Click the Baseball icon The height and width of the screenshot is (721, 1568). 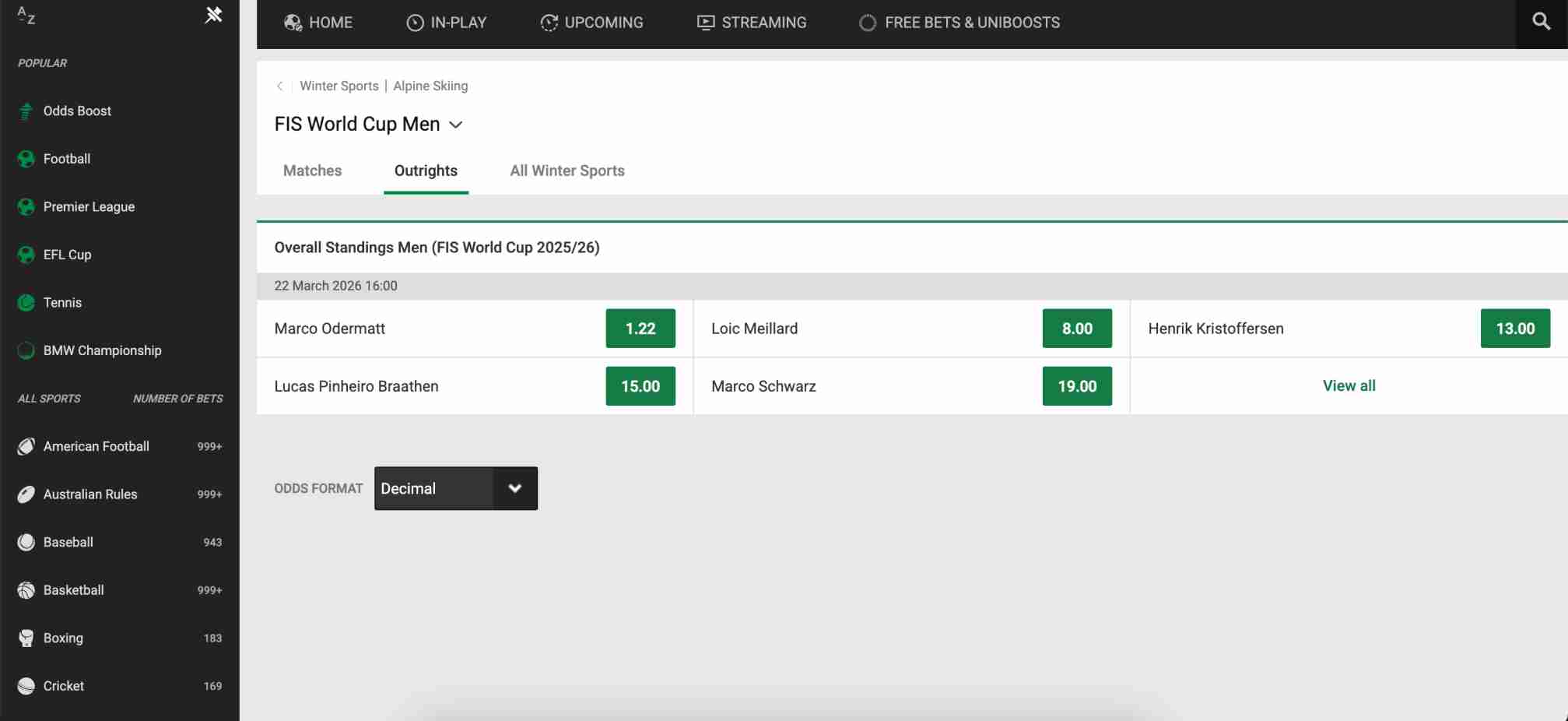(x=26, y=542)
